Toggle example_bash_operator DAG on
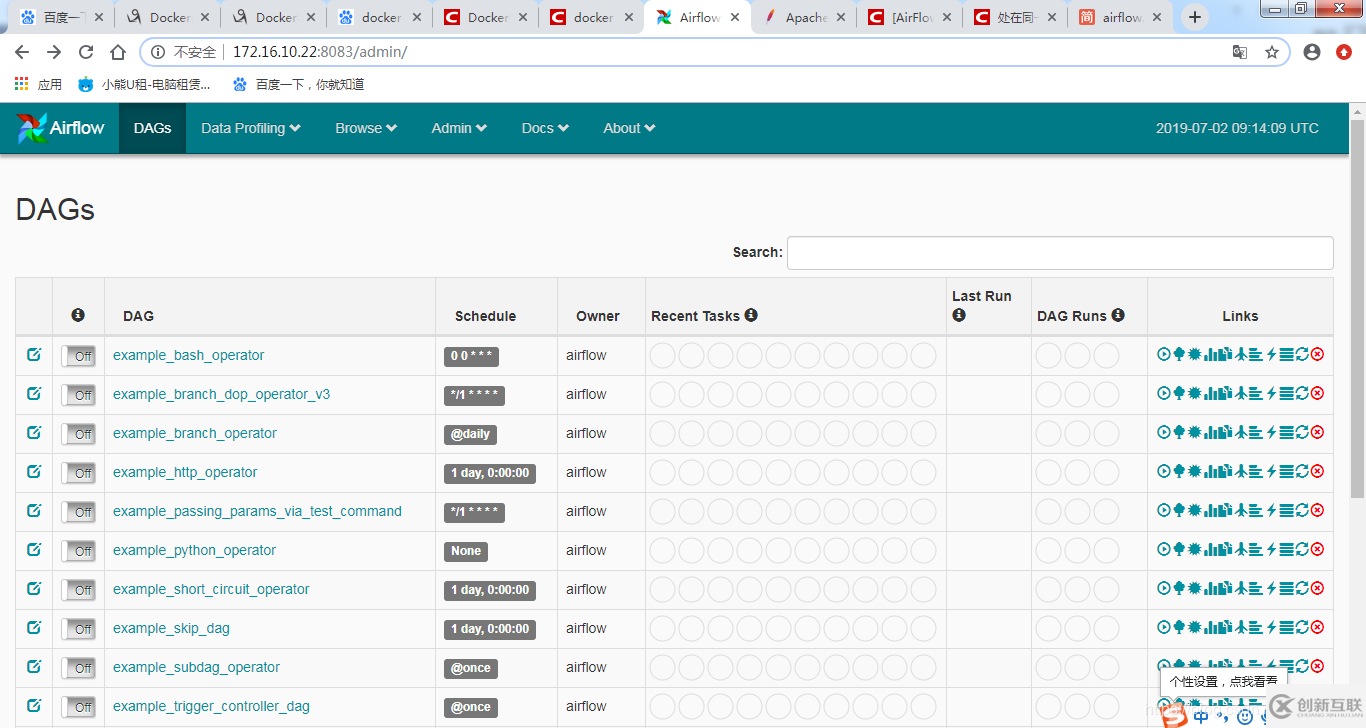This screenshot has width=1366, height=728. point(78,356)
